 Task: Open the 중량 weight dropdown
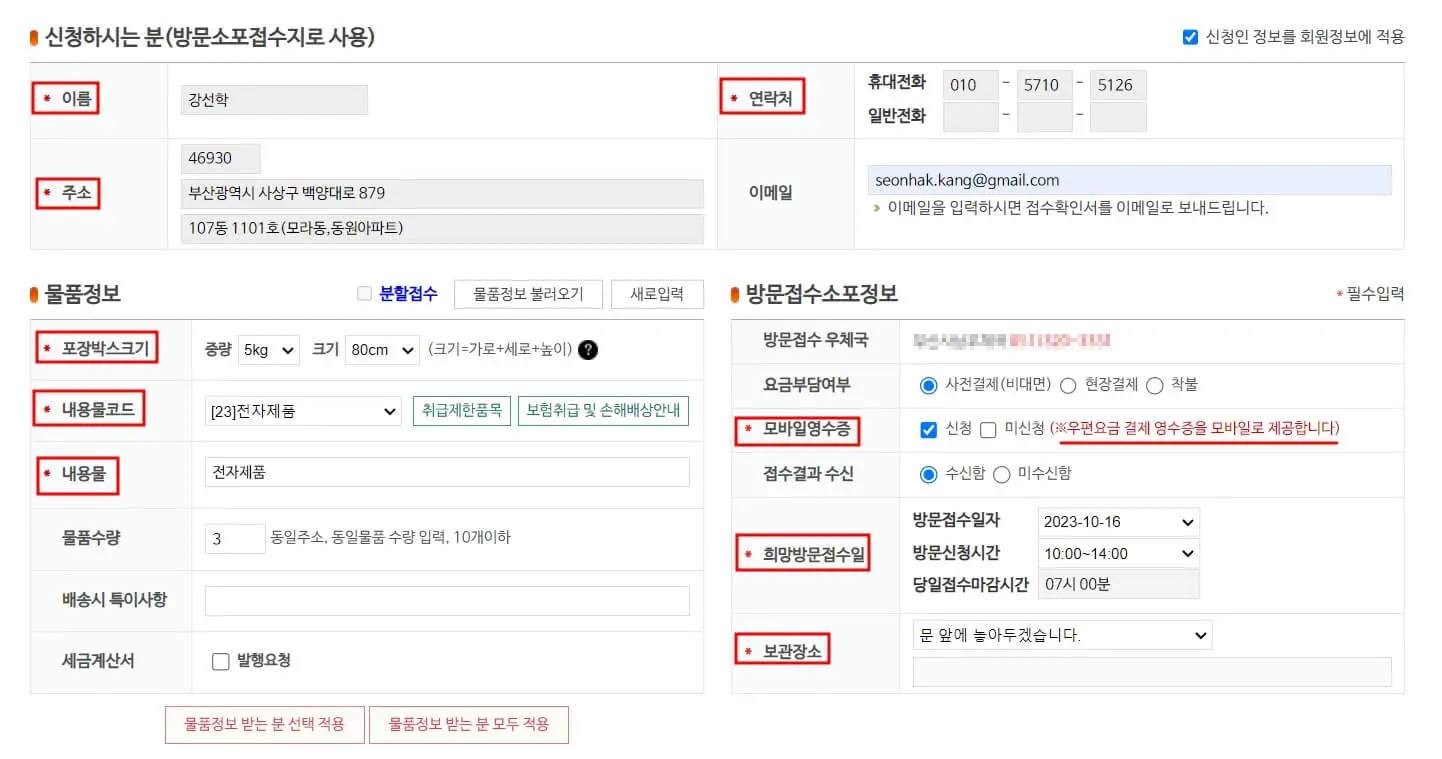click(x=266, y=349)
